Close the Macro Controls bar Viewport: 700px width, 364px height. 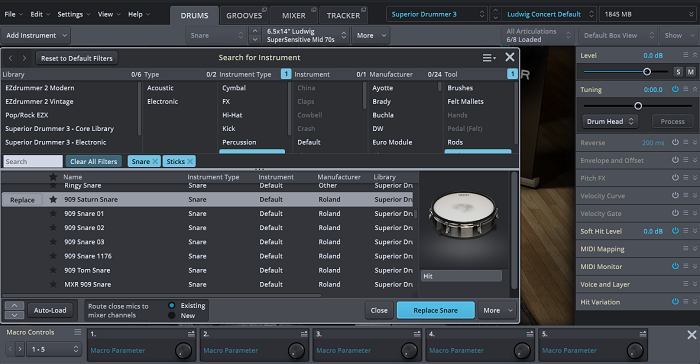(x=692, y=335)
